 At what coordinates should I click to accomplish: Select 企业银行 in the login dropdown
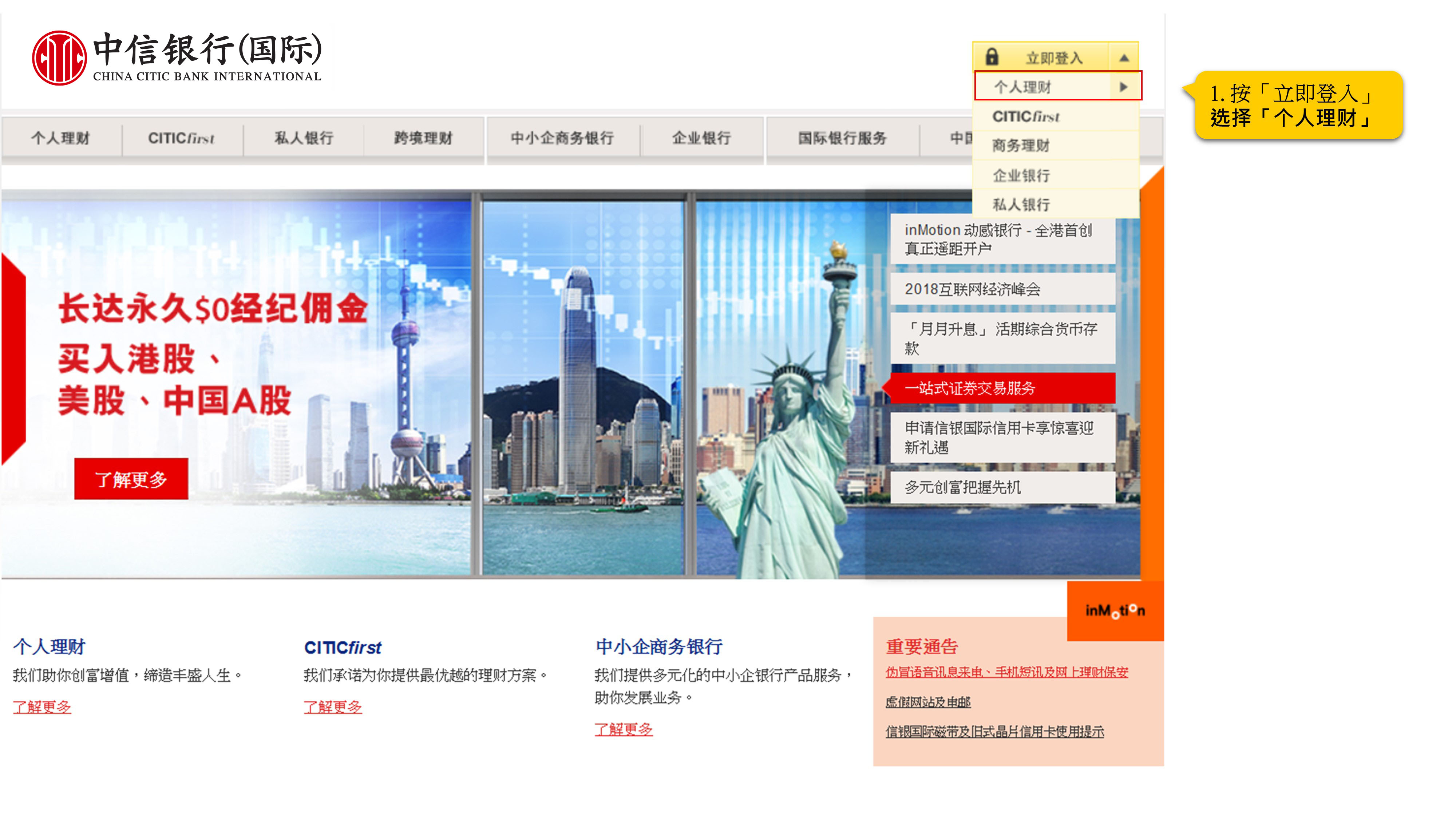pos(1055,175)
